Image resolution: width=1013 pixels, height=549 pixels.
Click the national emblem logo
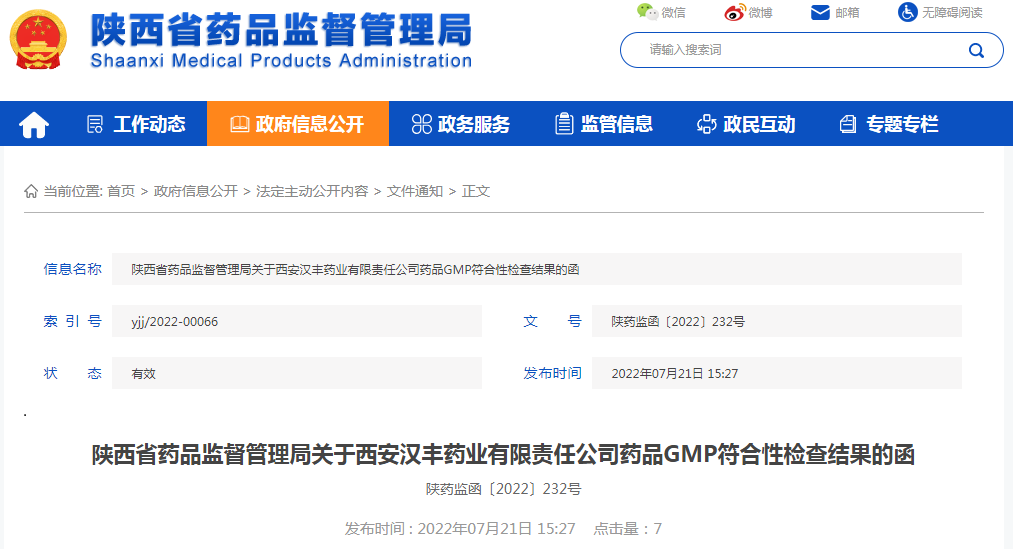point(38,39)
